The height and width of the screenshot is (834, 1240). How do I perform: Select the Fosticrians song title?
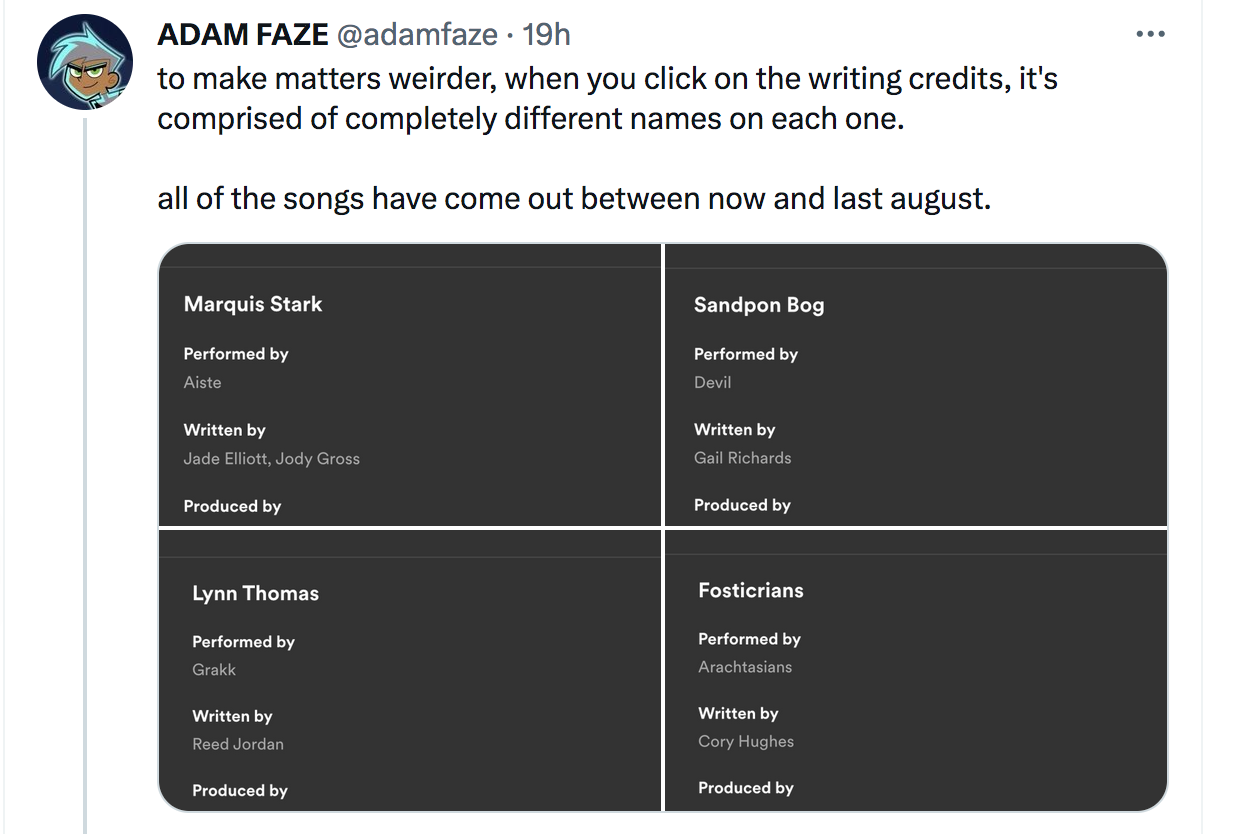pos(750,590)
